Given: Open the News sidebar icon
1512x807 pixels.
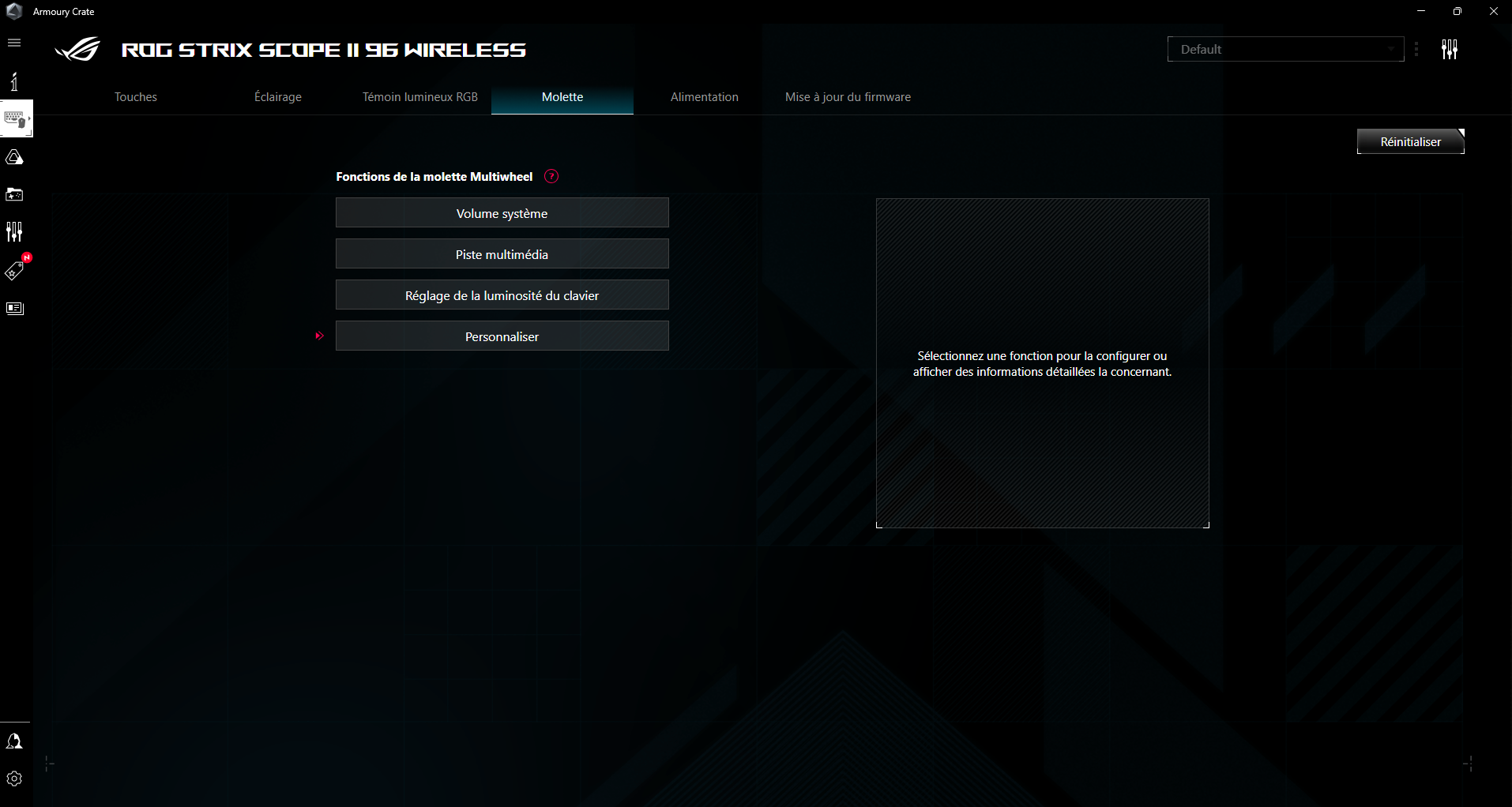Looking at the screenshot, I should pyautogui.click(x=15, y=308).
